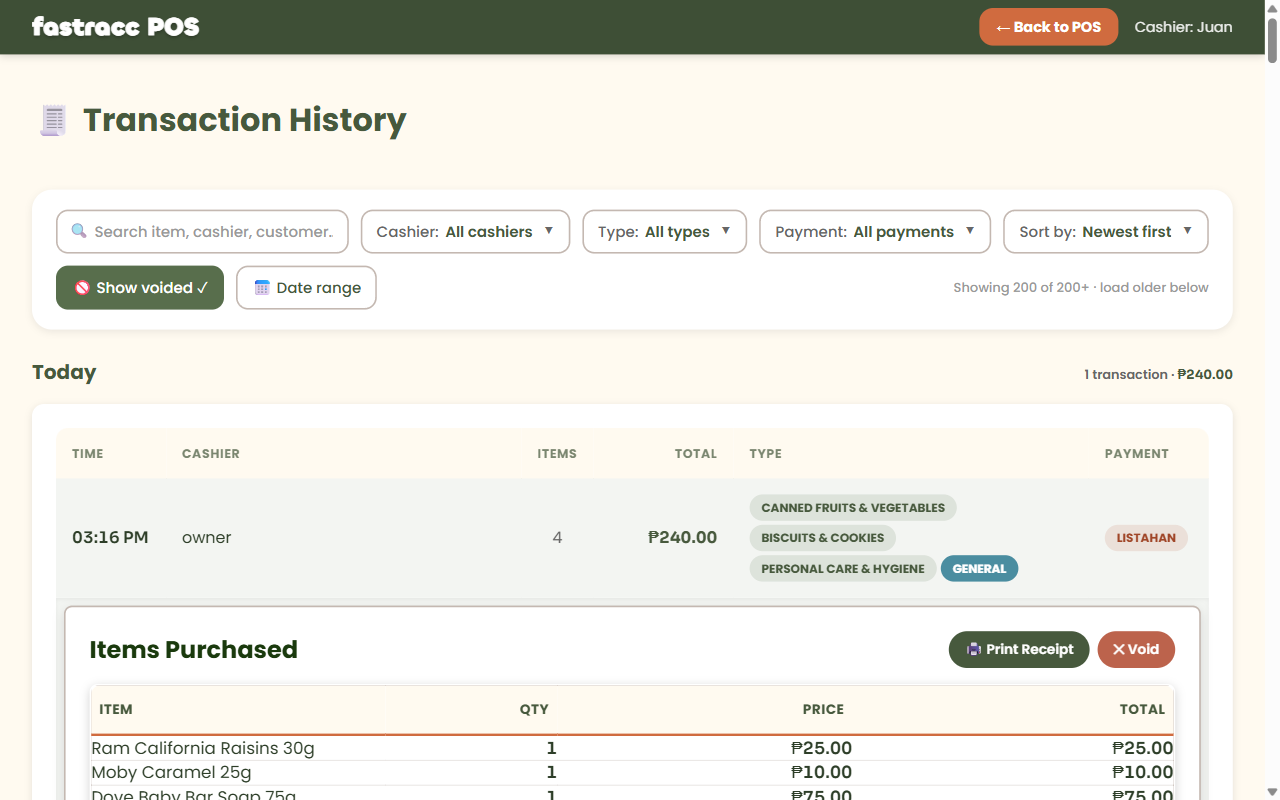Click the fastracc POS logo

(116, 27)
